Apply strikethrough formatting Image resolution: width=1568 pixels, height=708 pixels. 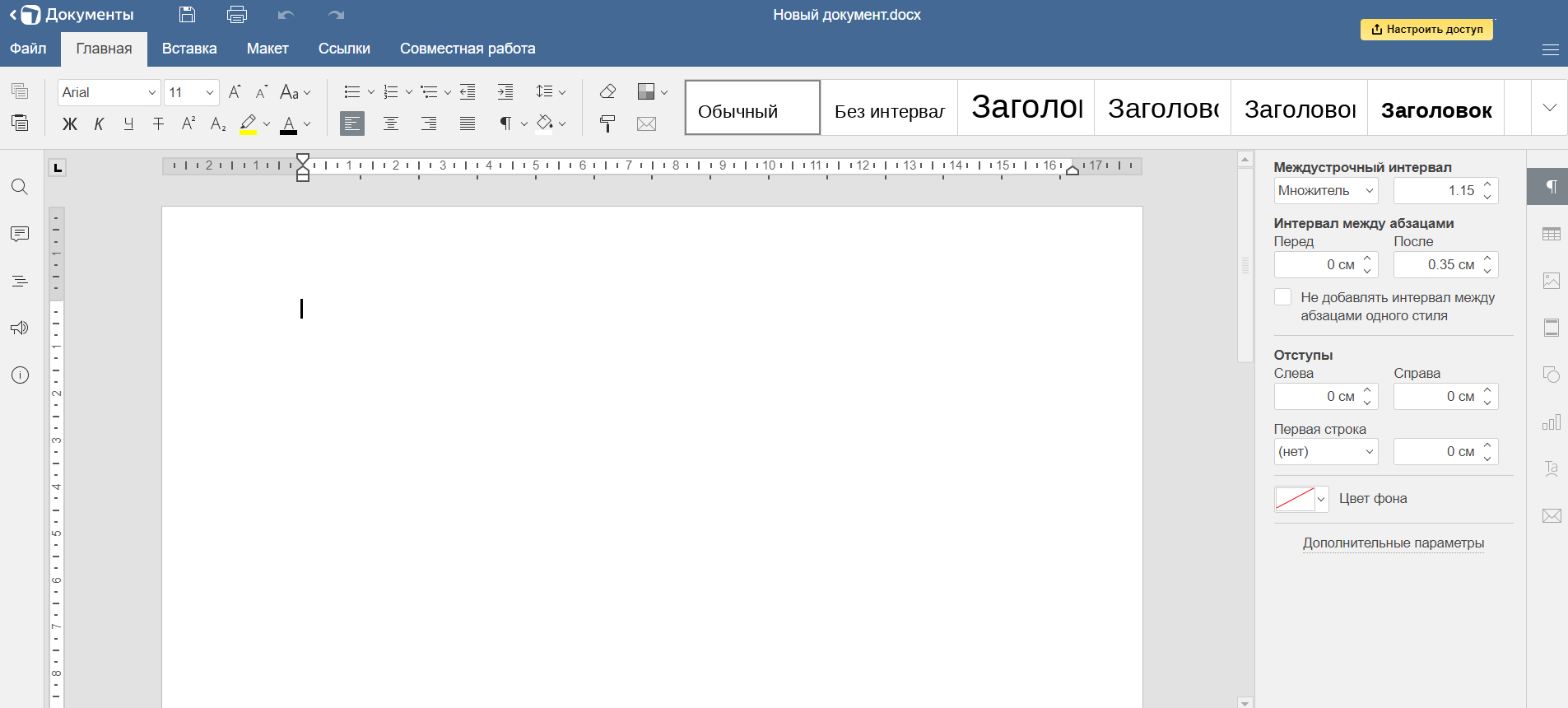158,123
